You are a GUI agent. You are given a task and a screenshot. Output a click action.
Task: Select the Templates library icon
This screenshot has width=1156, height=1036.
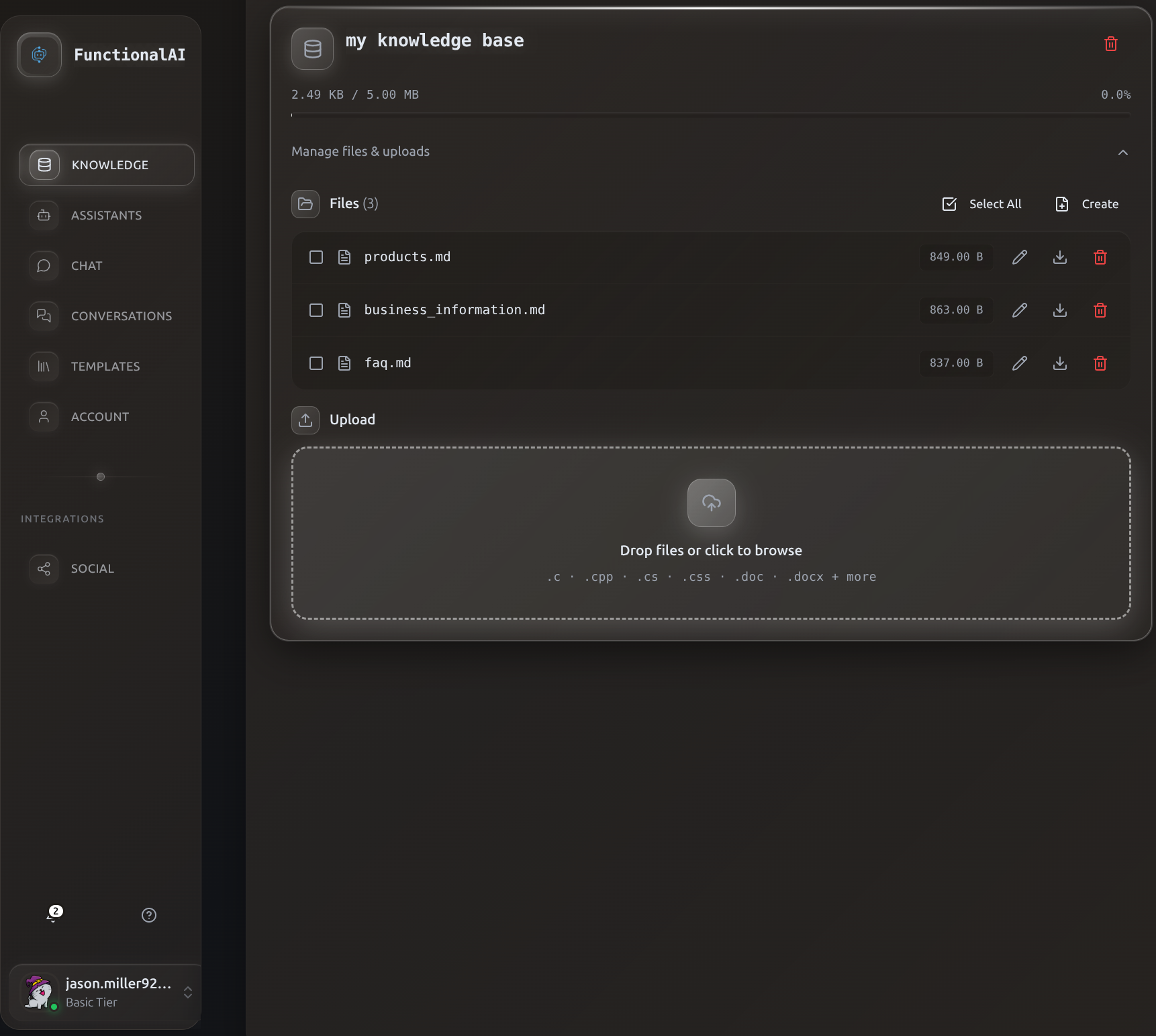point(43,366)
